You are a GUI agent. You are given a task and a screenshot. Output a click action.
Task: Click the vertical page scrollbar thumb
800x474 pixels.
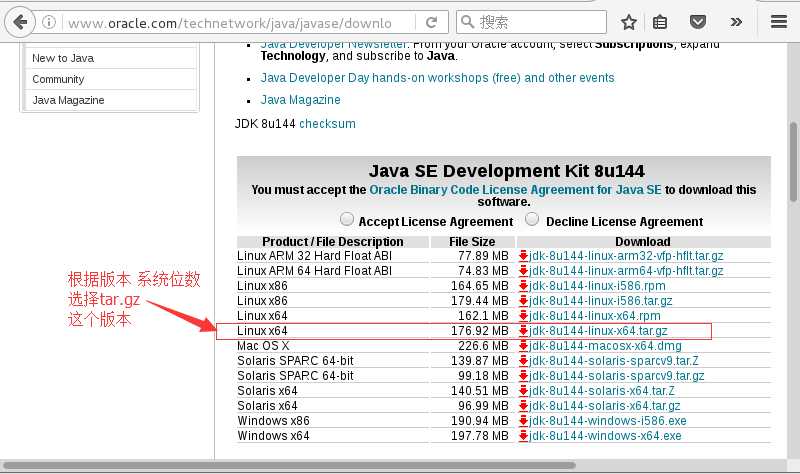[793, 161]
